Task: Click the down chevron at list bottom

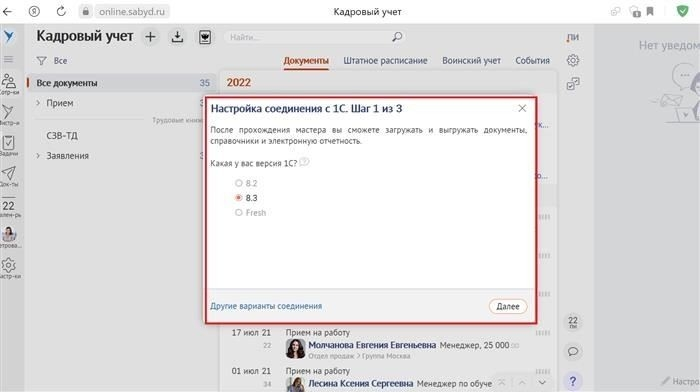Action: point(542,383)
